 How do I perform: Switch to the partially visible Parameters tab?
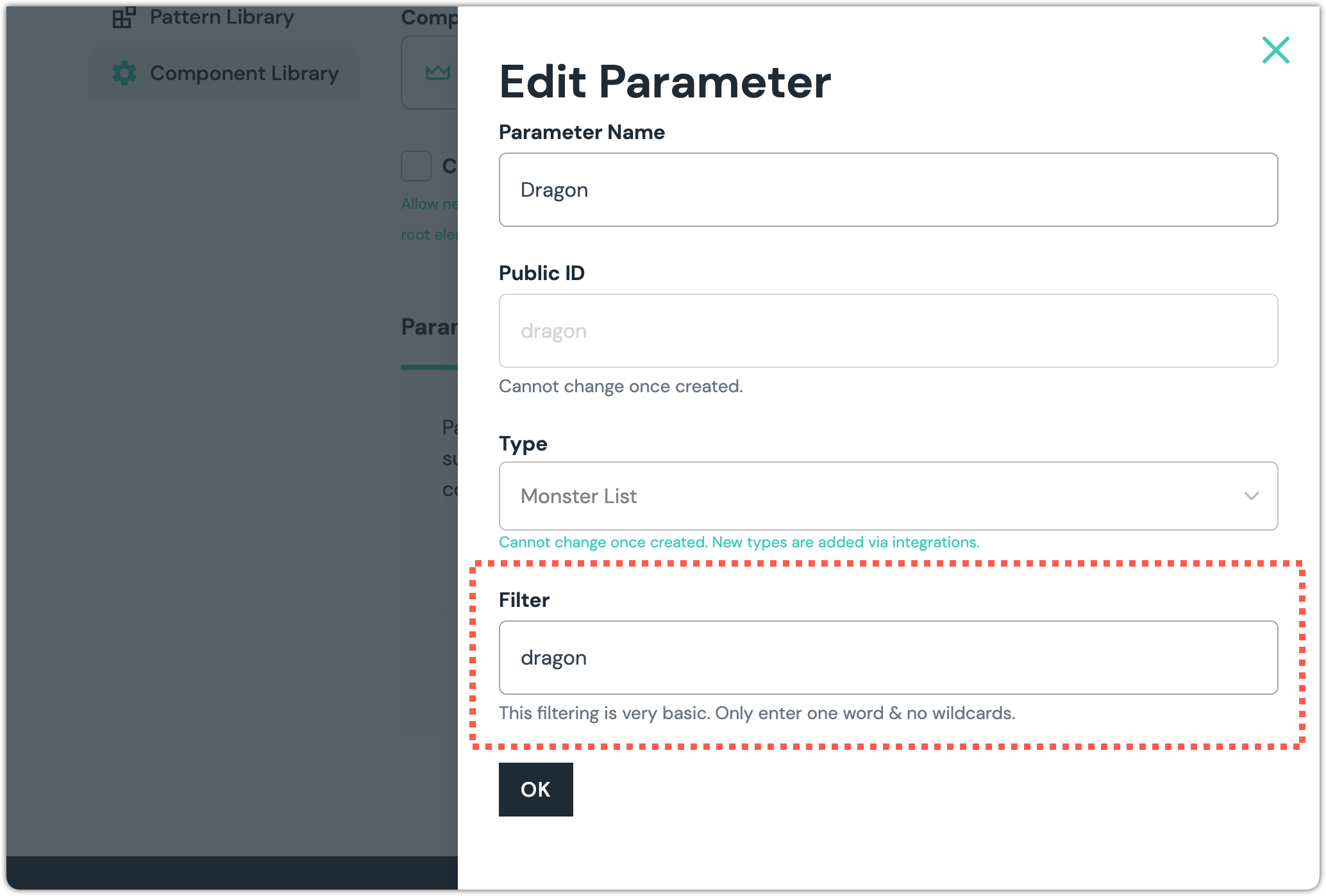pos(429,328)
